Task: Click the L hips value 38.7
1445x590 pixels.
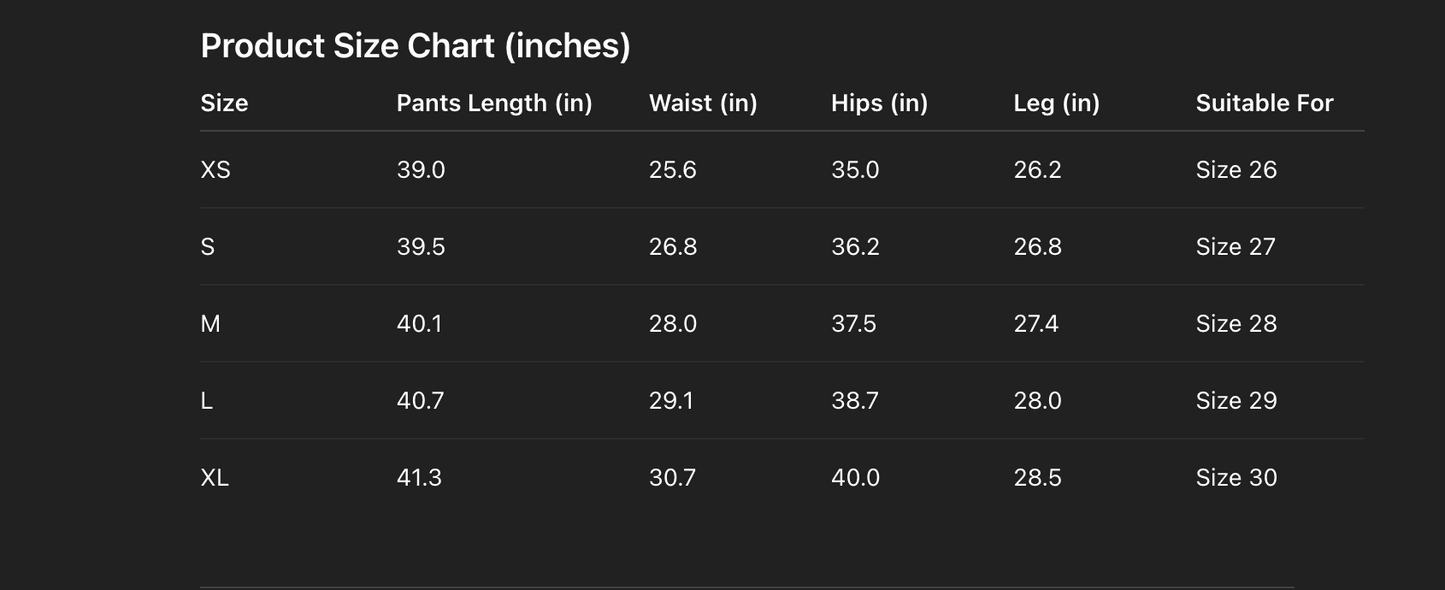Action: coord(855,401)
